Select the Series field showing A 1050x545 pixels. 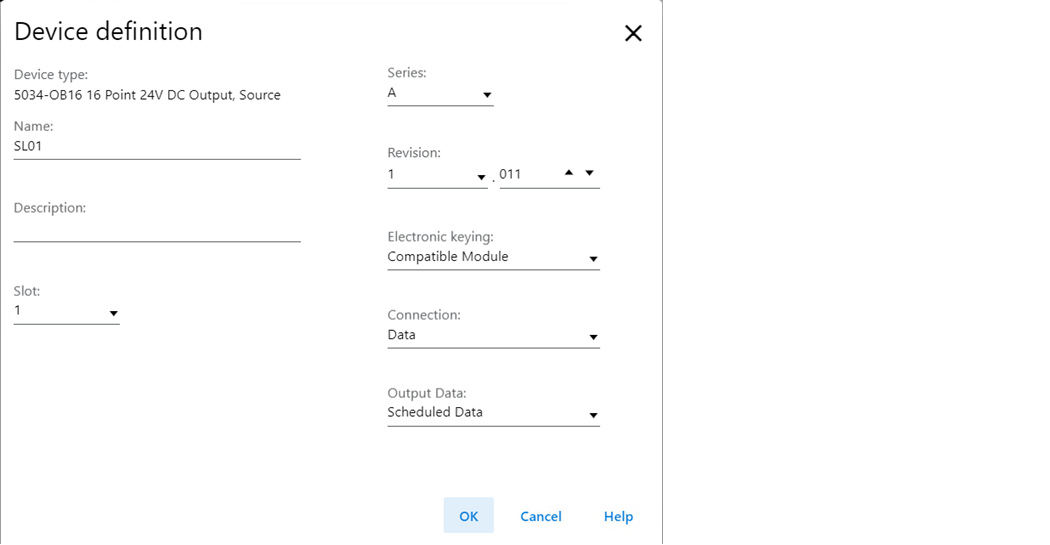(x=440, y=94)
